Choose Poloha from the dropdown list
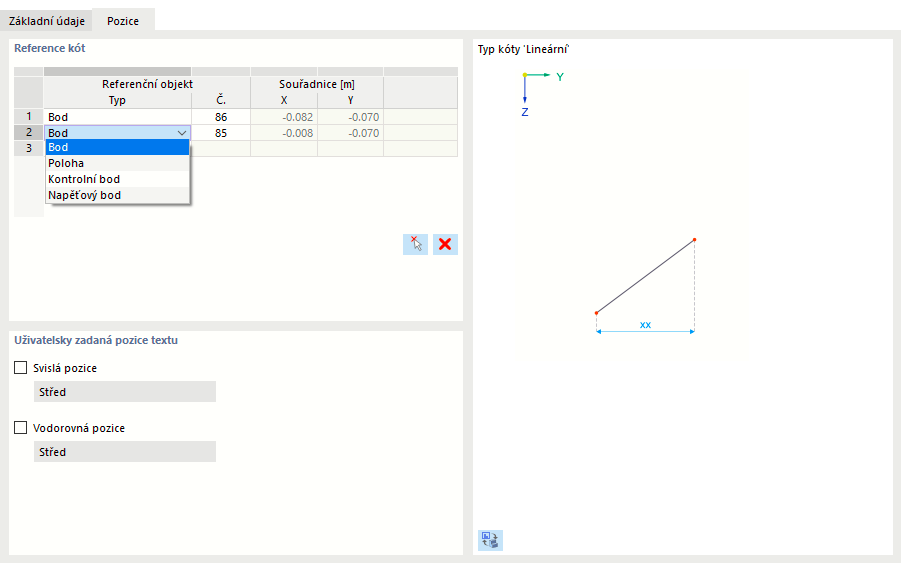 [117, 163]
